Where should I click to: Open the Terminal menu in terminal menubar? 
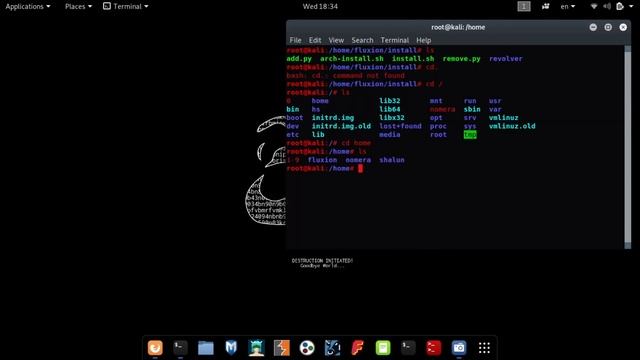point(394,40)
